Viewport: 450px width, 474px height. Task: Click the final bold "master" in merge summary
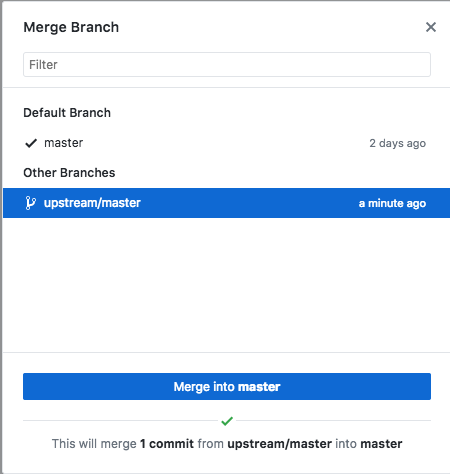pyautogui.click(x=381, y=444)
